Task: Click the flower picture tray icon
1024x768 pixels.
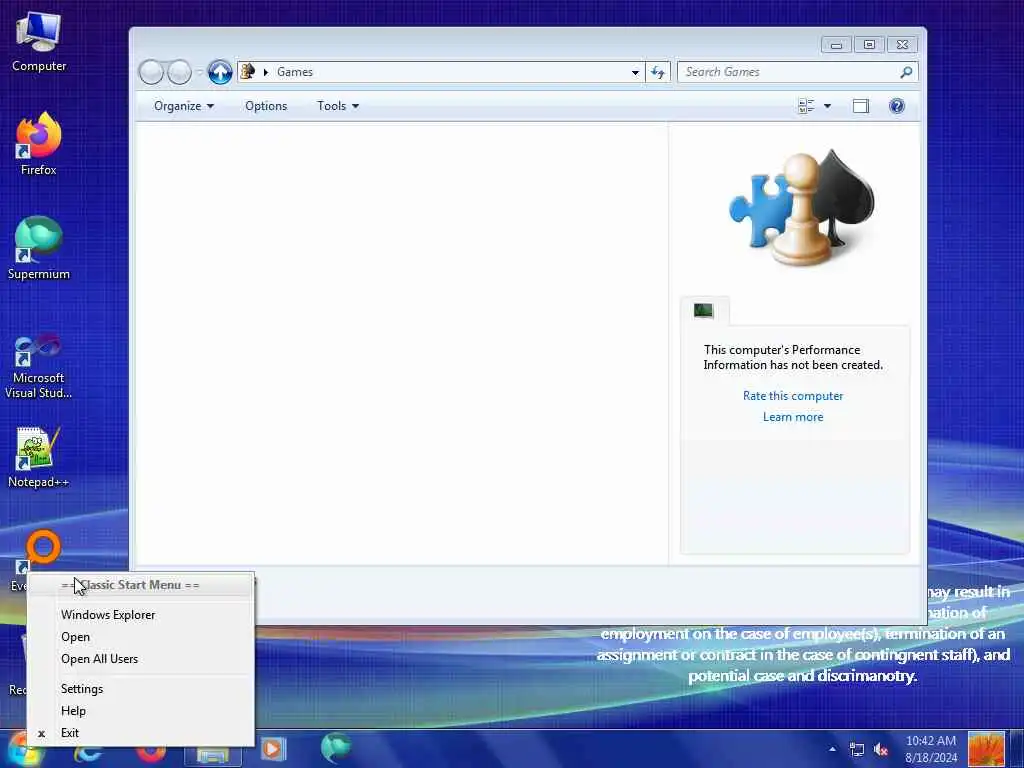Action: (986, 749)
